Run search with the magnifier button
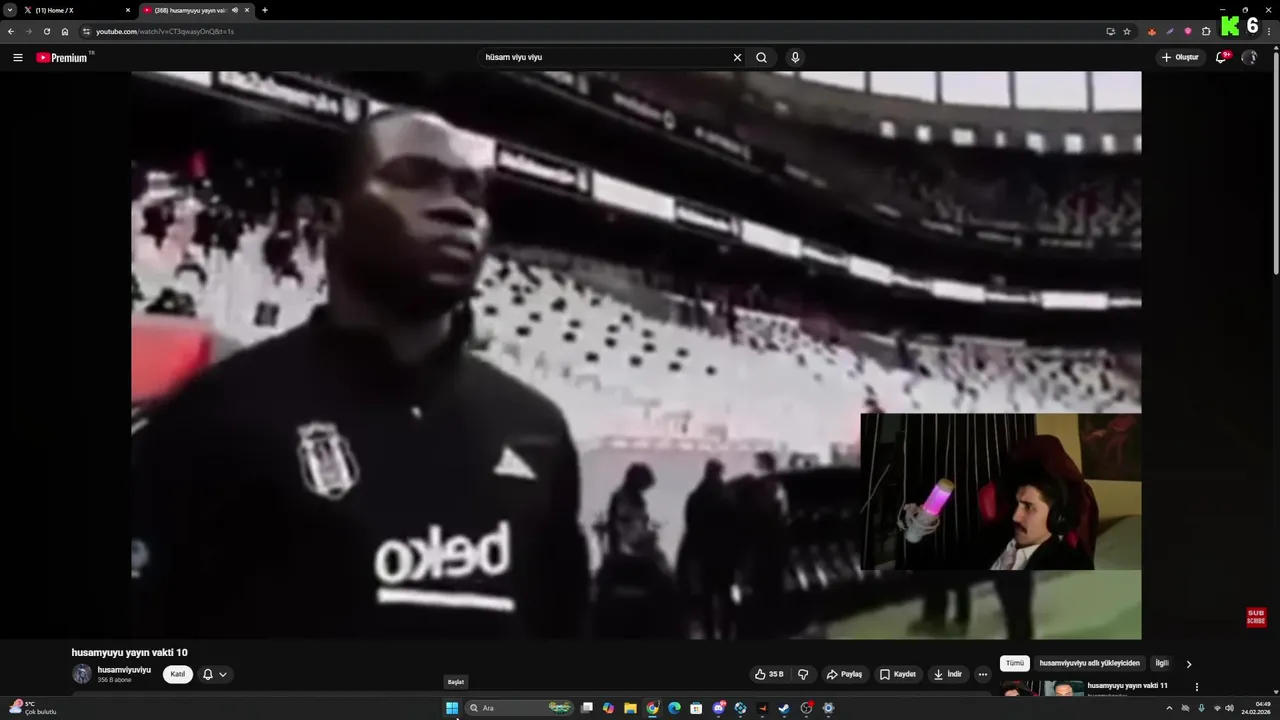The image size is (1280, 720). coord(761,57)
